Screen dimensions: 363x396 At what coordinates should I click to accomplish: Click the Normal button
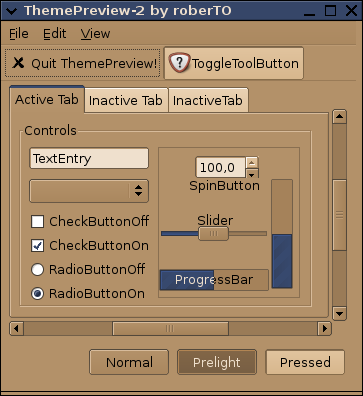pyautogui.click(x=129, y=362)
